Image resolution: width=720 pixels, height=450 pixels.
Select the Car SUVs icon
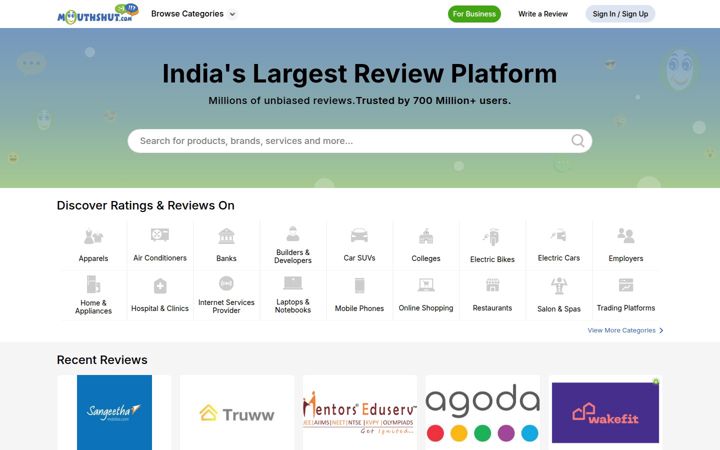point(359,235)
